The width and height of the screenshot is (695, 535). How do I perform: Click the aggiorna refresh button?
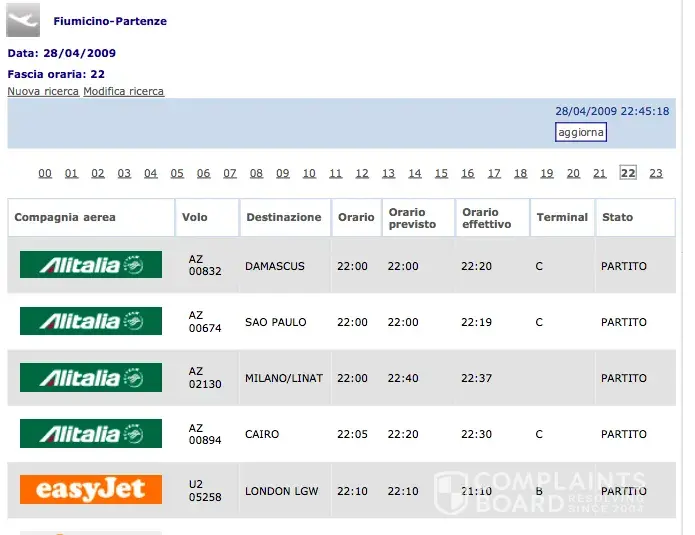581,132
